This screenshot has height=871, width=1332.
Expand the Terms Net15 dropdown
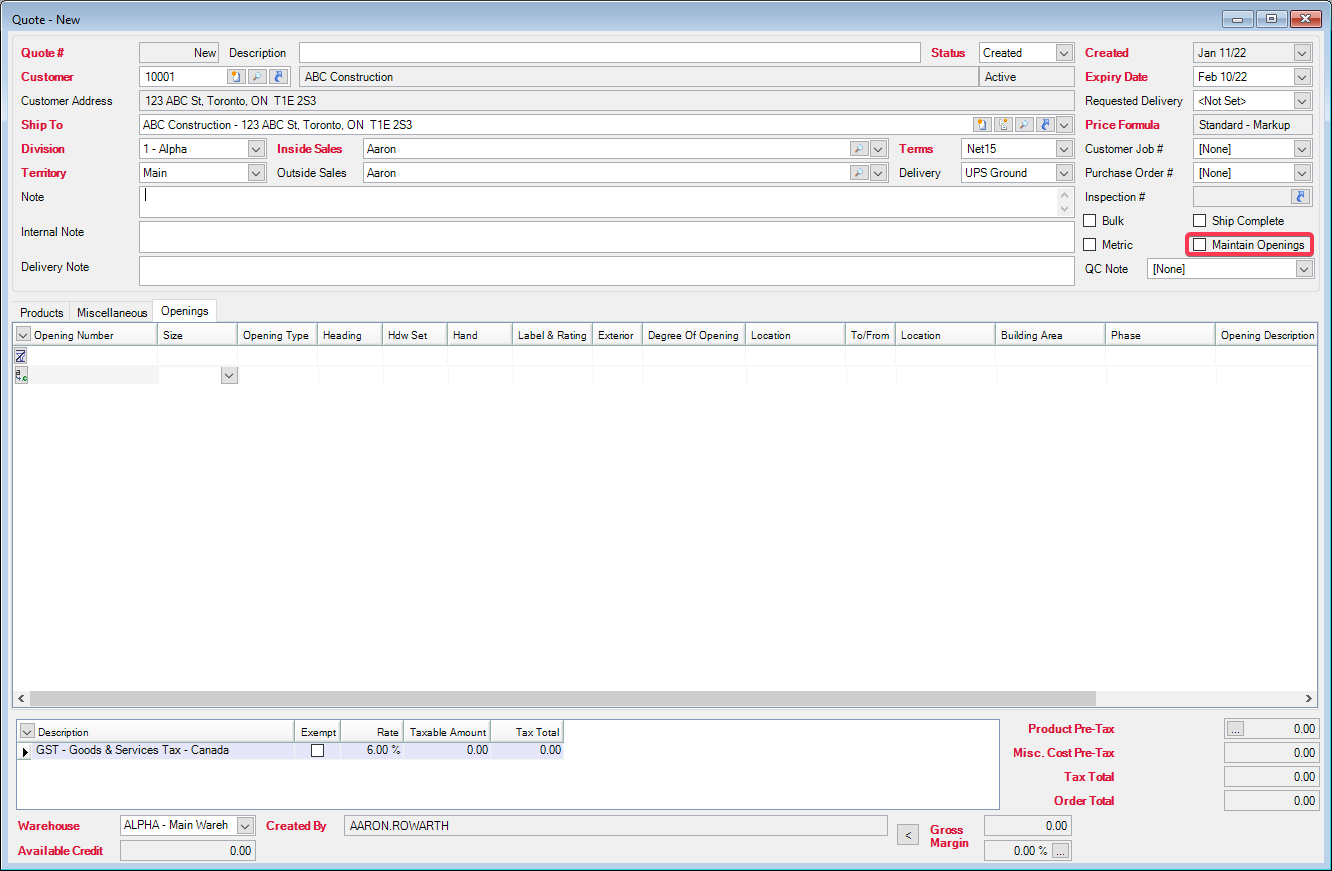1063,149
